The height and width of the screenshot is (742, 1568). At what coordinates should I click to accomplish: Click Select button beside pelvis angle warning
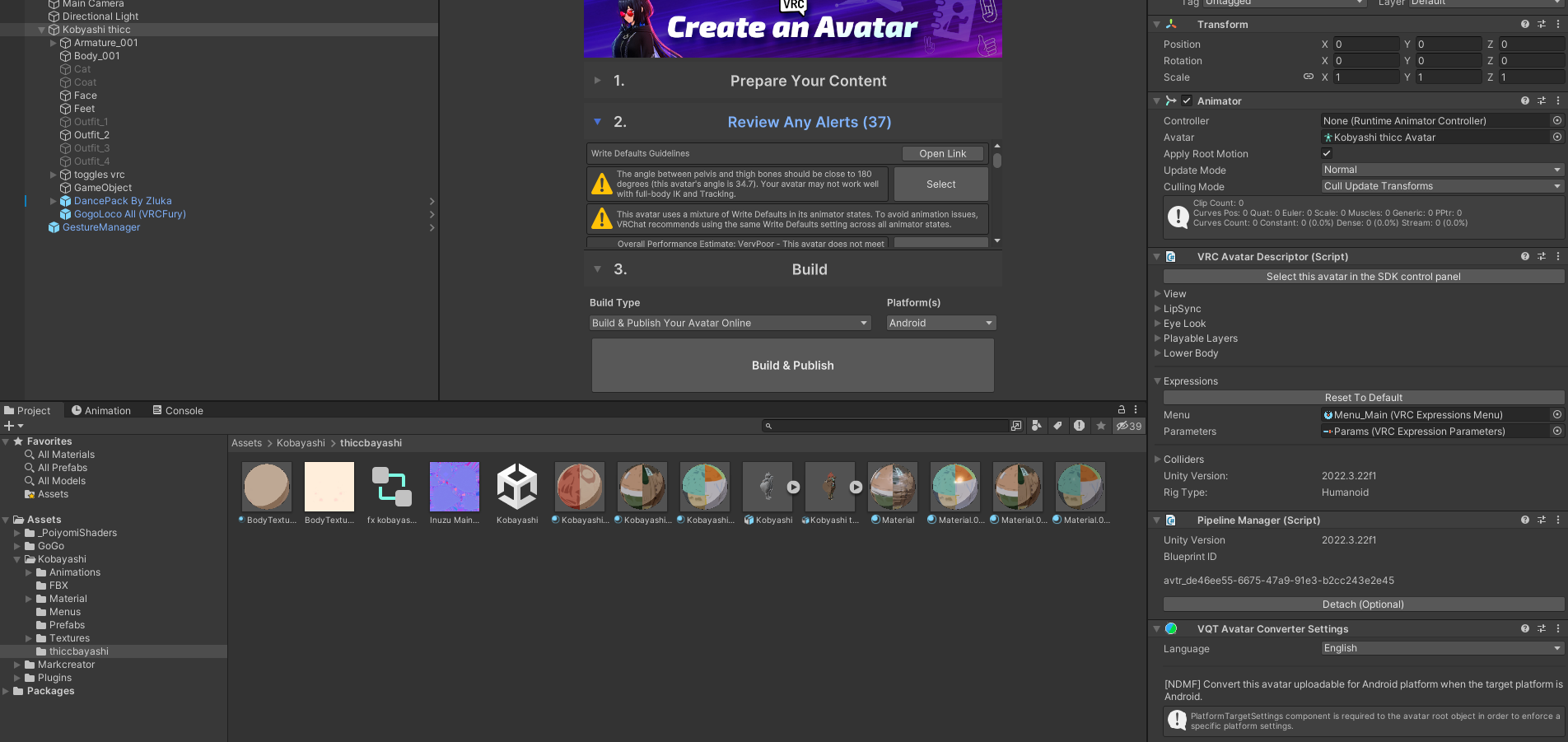tap(940, 184)
